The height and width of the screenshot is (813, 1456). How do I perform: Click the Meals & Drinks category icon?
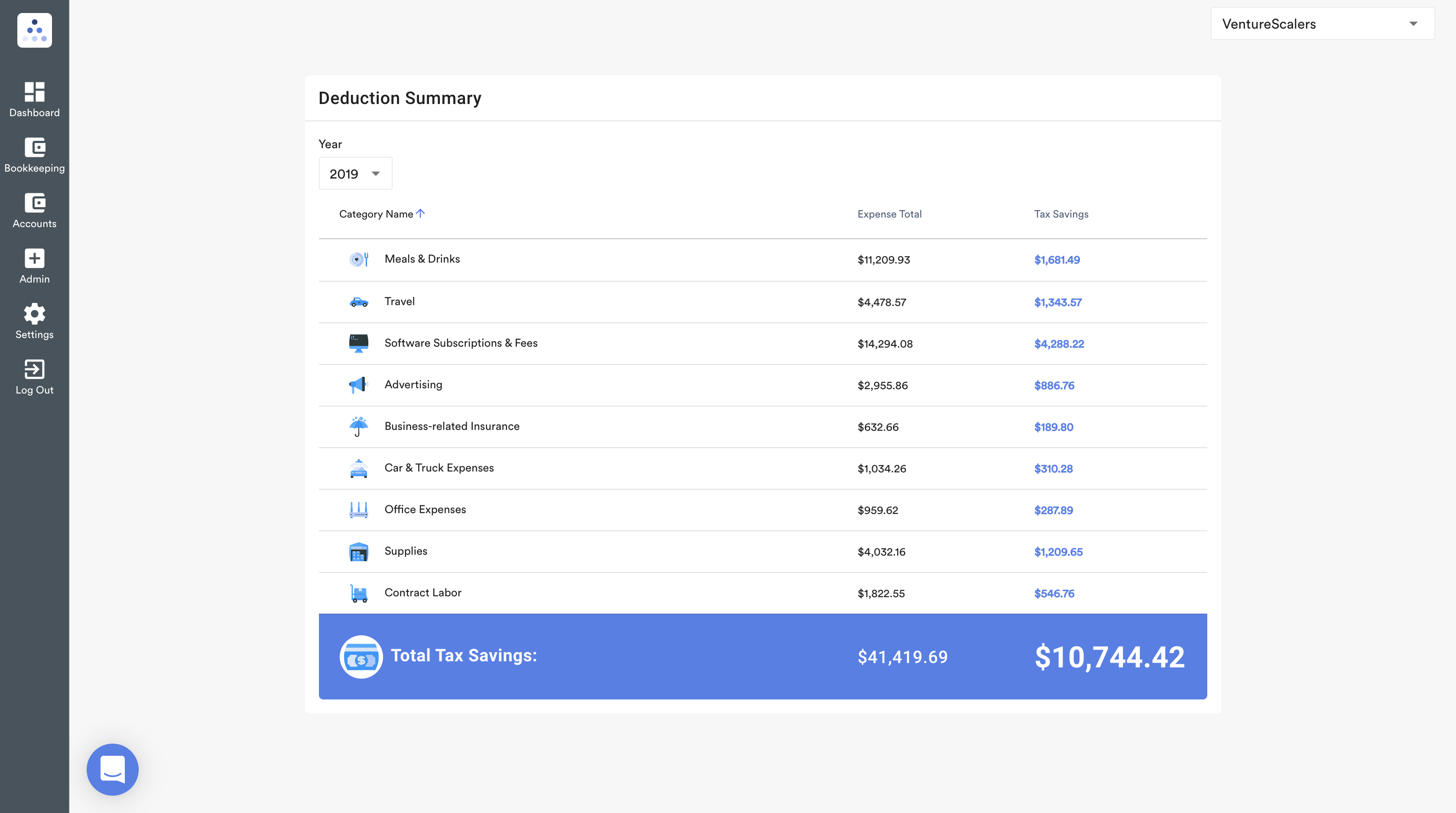click(x=358, y=260)
